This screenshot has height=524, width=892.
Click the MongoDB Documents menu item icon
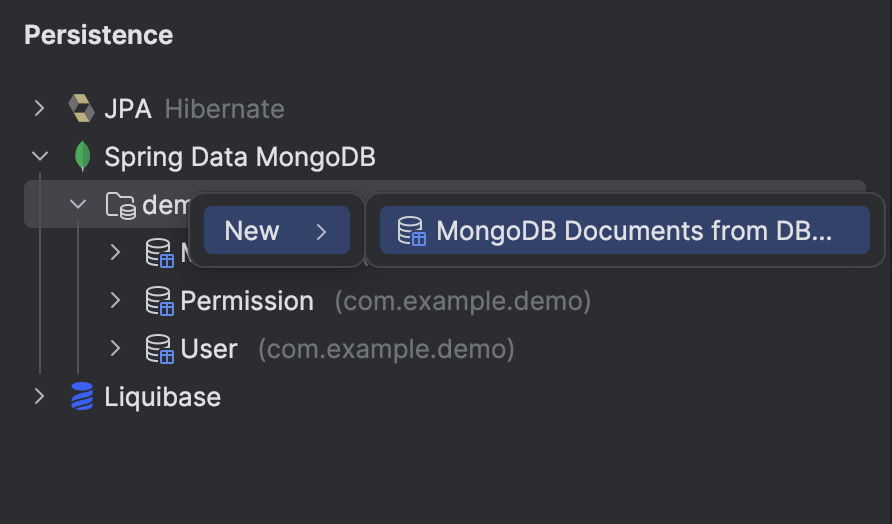click(411, 231)
